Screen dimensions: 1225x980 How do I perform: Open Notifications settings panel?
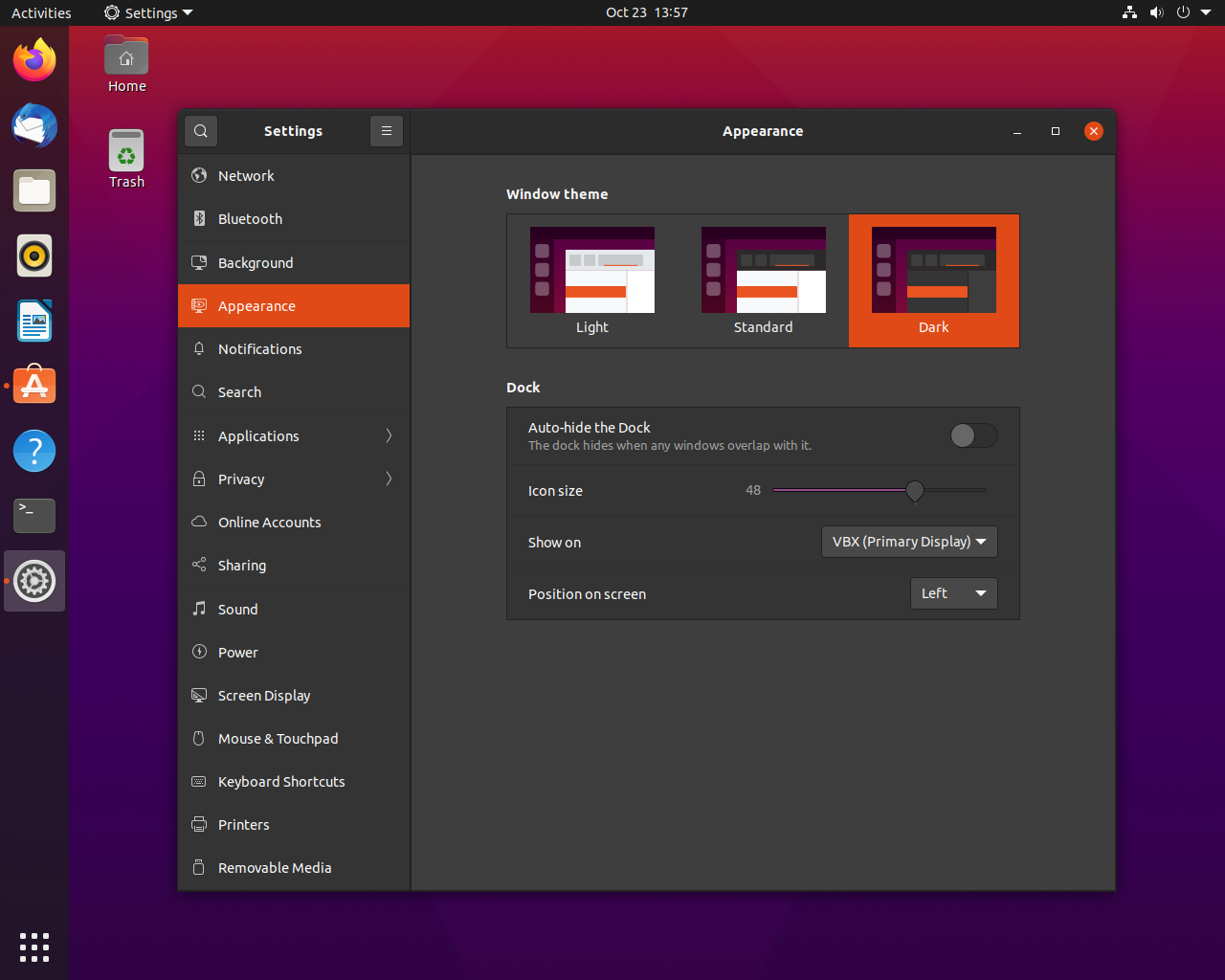point(294,349)
